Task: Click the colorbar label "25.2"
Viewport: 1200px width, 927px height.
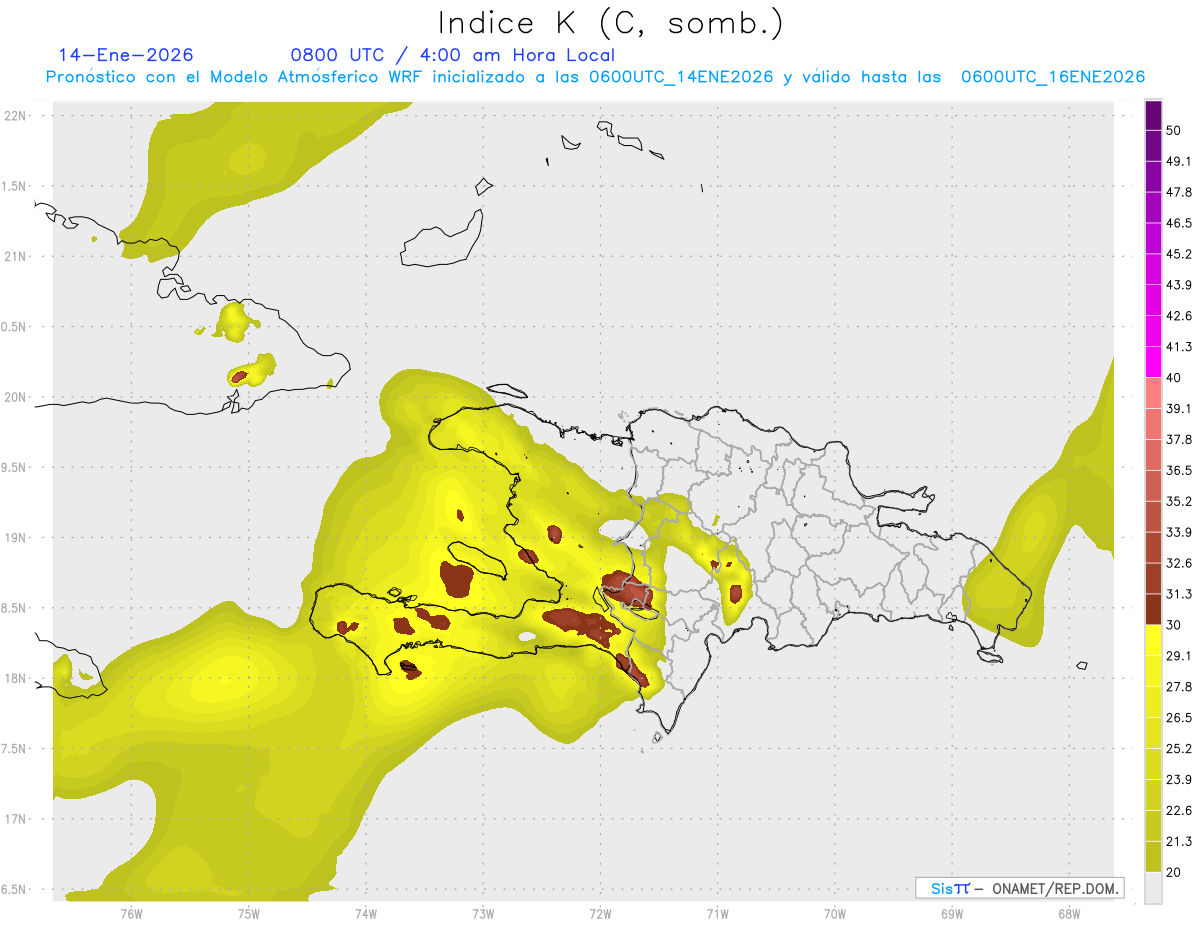Action: pyautogui.click(x=1179, y=748)
